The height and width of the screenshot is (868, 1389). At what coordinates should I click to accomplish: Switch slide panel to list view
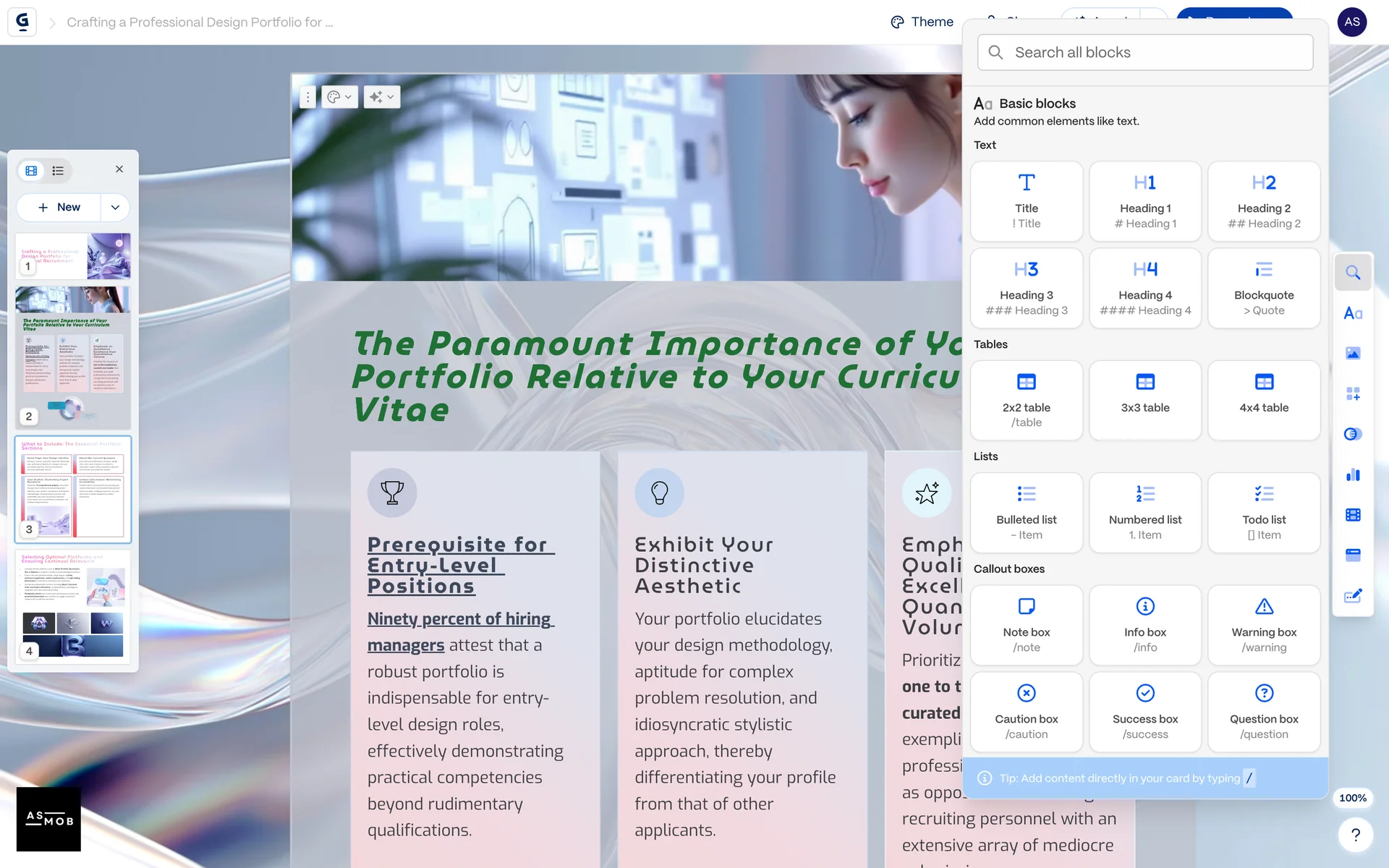click(58, 171)
